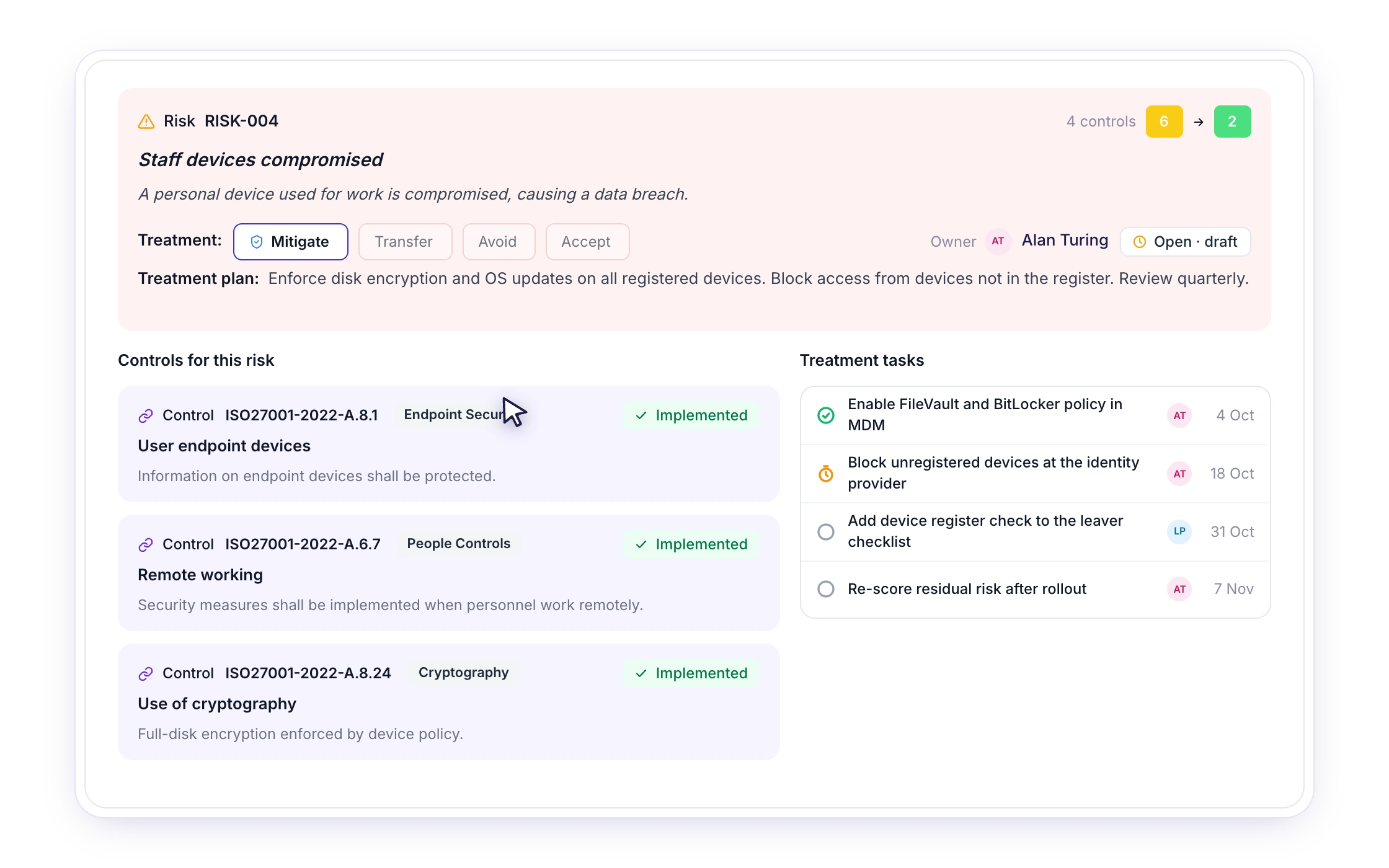This screenshot has height=868, width=1389.
Task: Click the 4 controls count label
Action: click(1101, 122)
